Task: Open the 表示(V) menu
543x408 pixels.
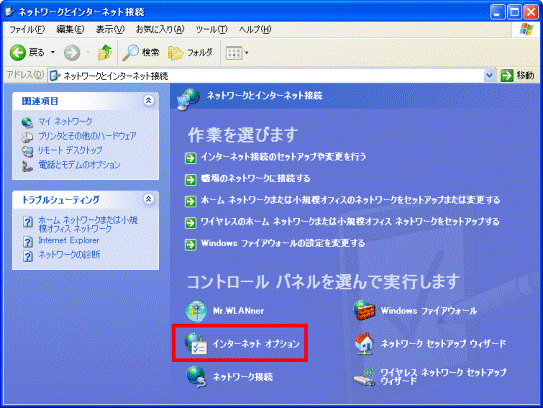Action: 110,29
